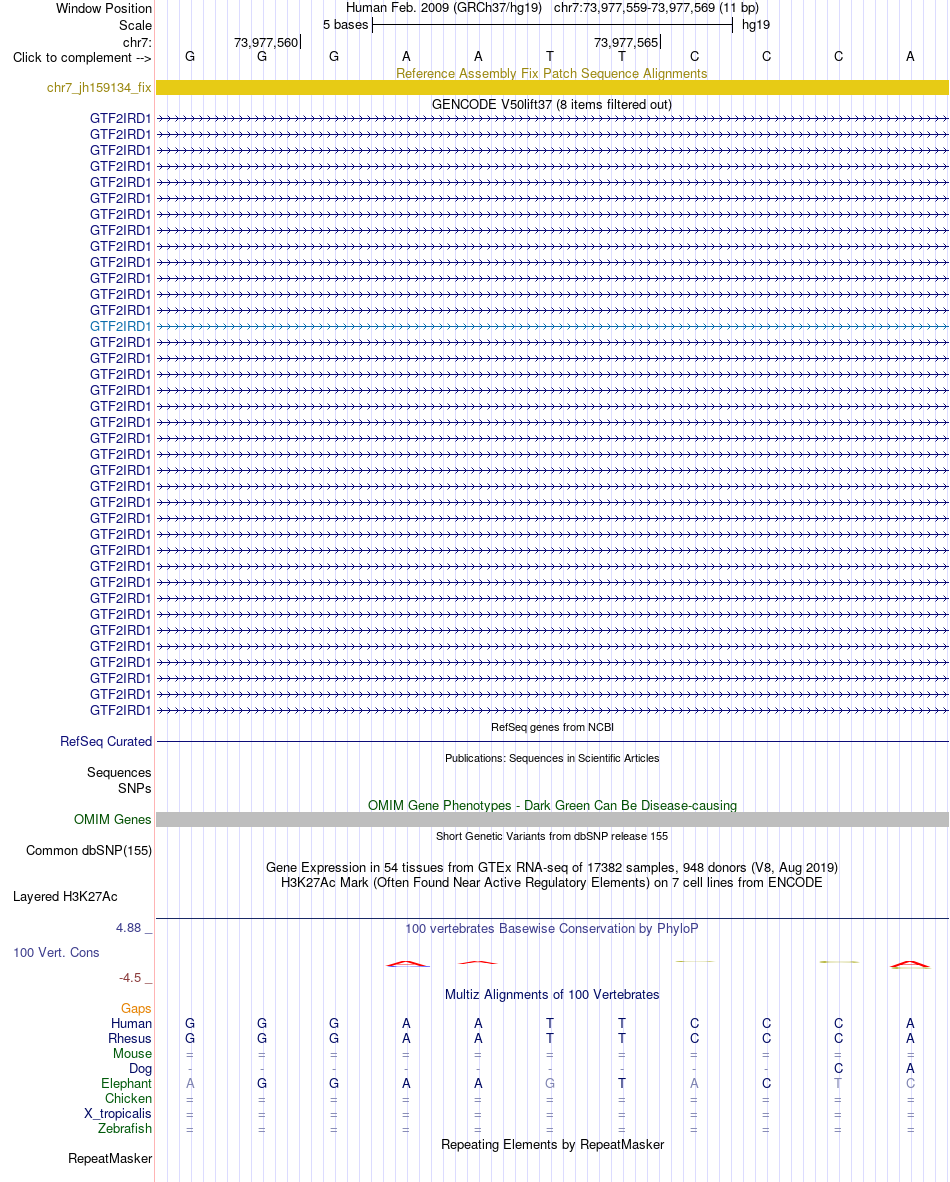The height and width of the screenshot is (1182, 950).
Task: Open the light-blue highlighted GTF2IRD1 transcript label
Action: click(121, 326)
